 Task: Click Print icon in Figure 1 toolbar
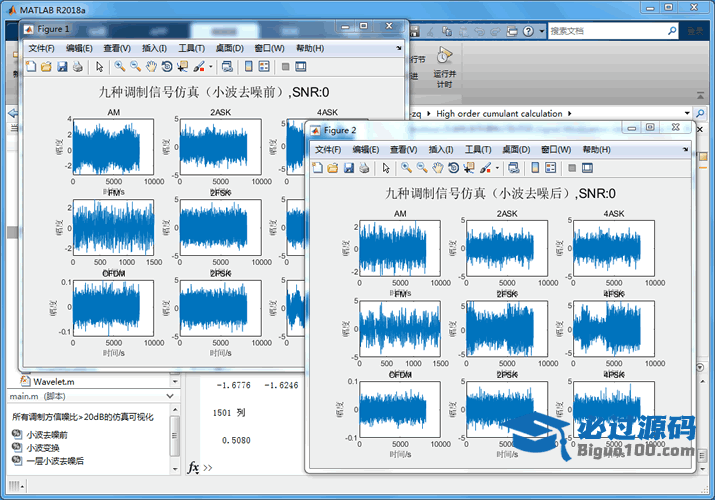point(77,67)
